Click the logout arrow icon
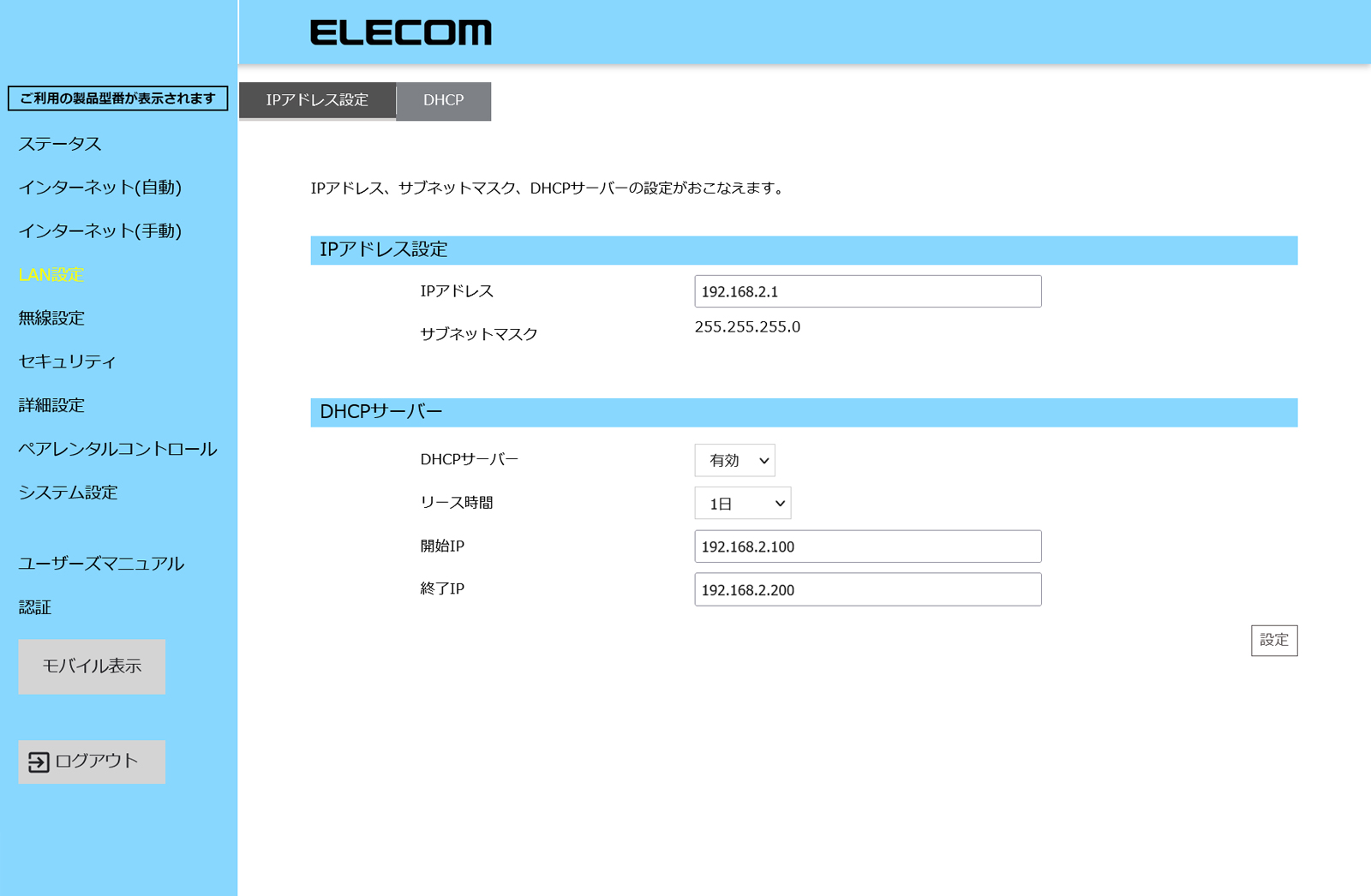 click(39, 762)
